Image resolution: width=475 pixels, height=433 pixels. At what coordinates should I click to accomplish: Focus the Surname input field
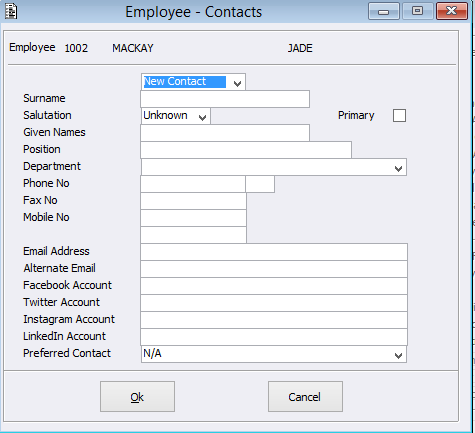(225, 99)
